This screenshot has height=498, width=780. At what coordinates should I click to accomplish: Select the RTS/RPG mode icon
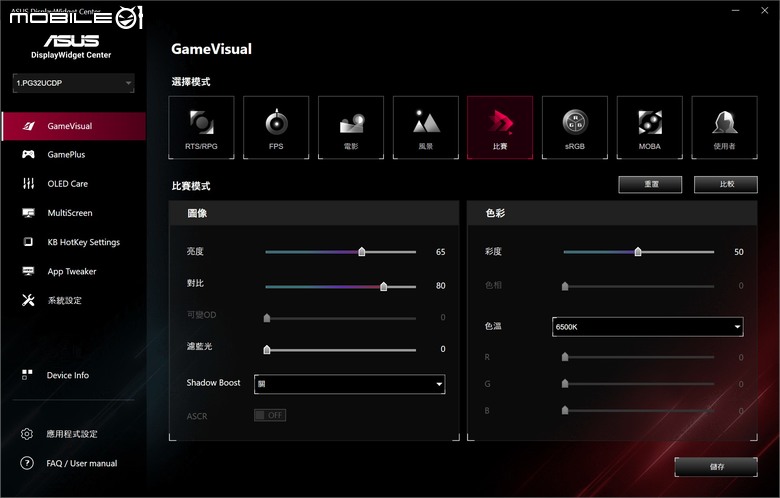tap(201, 128)
